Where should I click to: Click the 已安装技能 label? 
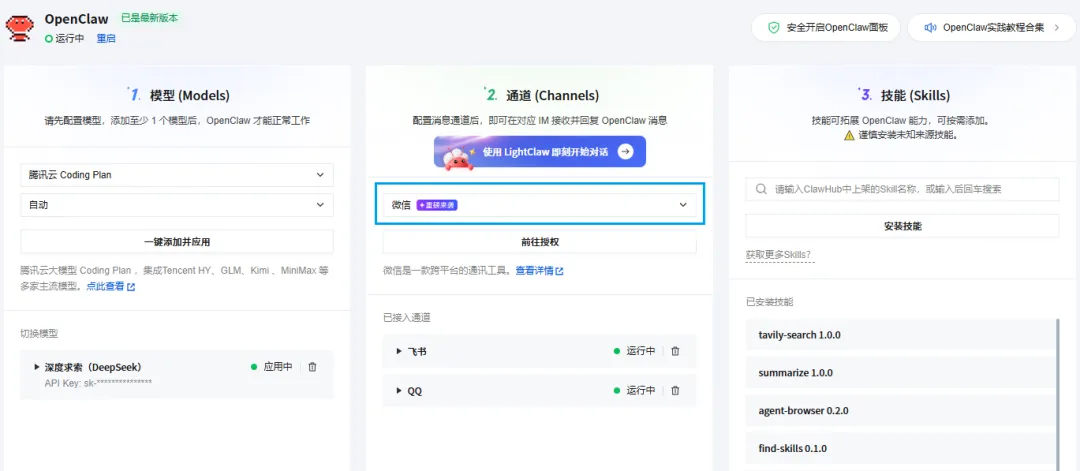tap(770, 302)
